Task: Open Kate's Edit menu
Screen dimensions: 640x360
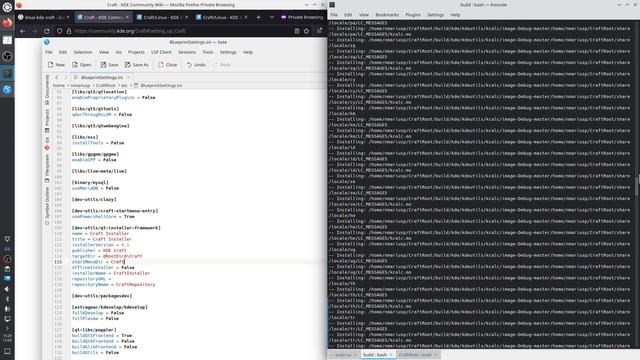Action: coord(62,52)
